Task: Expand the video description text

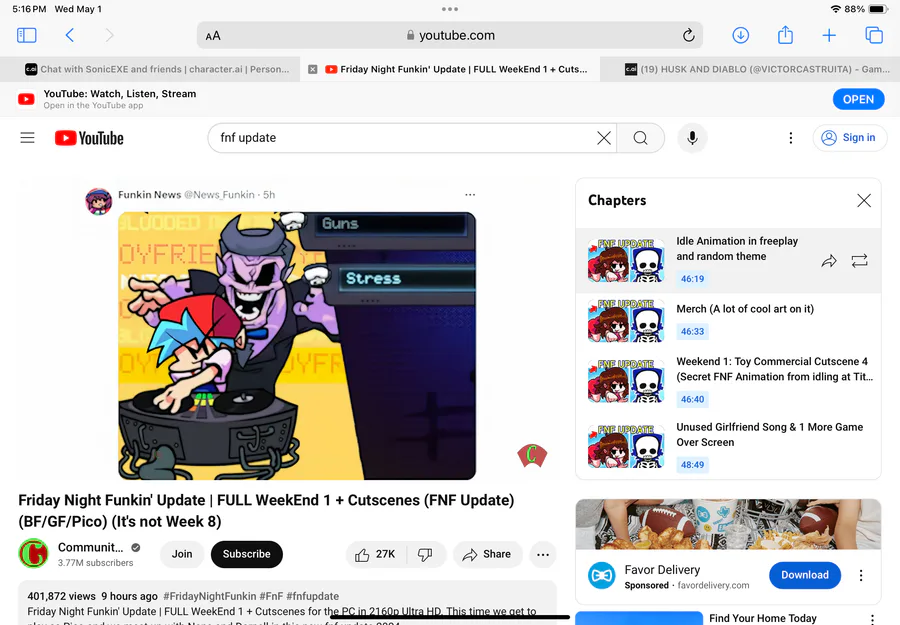Action: tap(287, 604)
